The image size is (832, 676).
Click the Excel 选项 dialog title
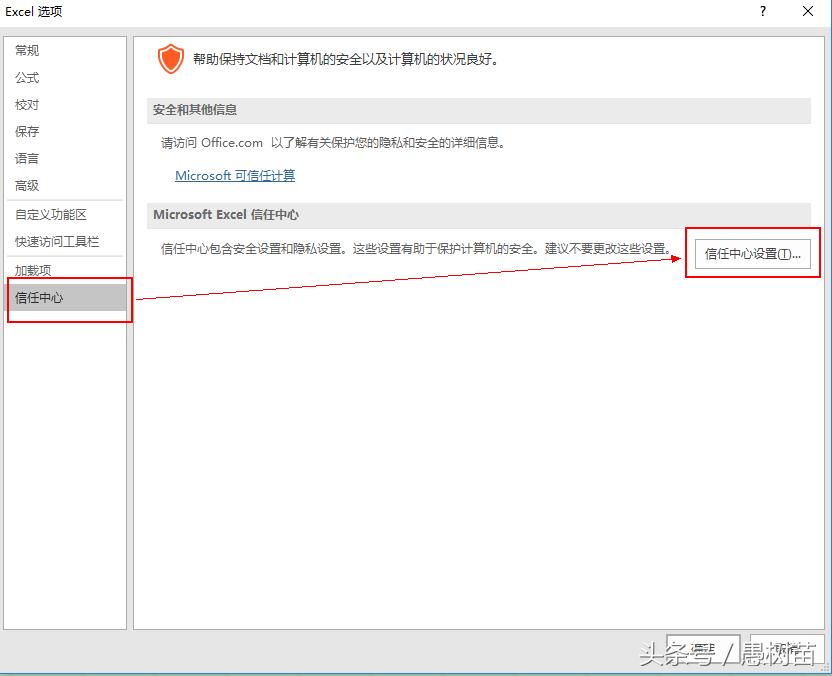34,11
